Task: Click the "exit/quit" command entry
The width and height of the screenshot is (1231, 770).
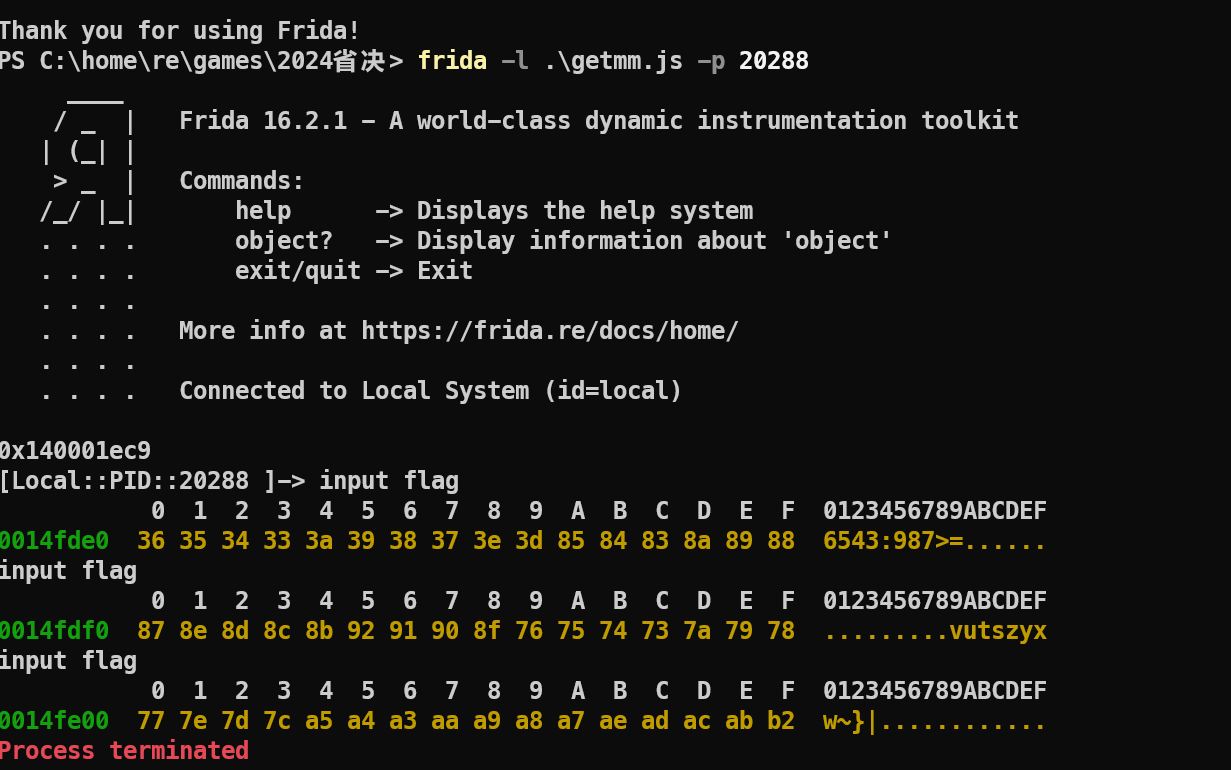Action: click(x=298, y=271)
